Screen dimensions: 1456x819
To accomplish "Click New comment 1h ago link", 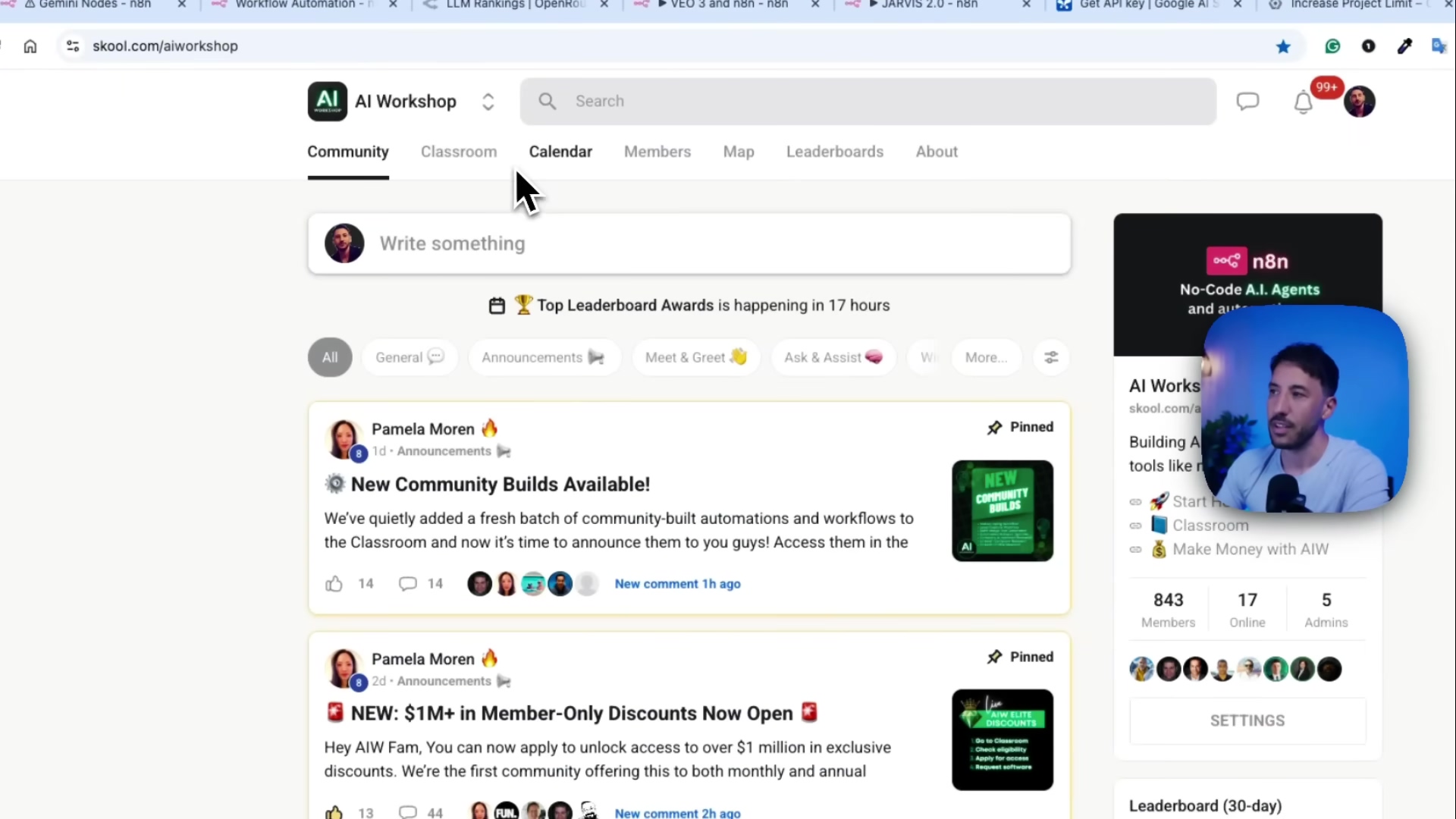I will [x=678, y=584].
